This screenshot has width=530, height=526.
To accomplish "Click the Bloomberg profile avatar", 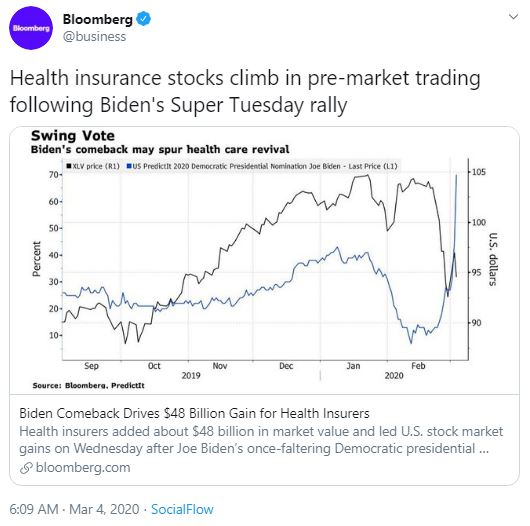I will (31, 28).
